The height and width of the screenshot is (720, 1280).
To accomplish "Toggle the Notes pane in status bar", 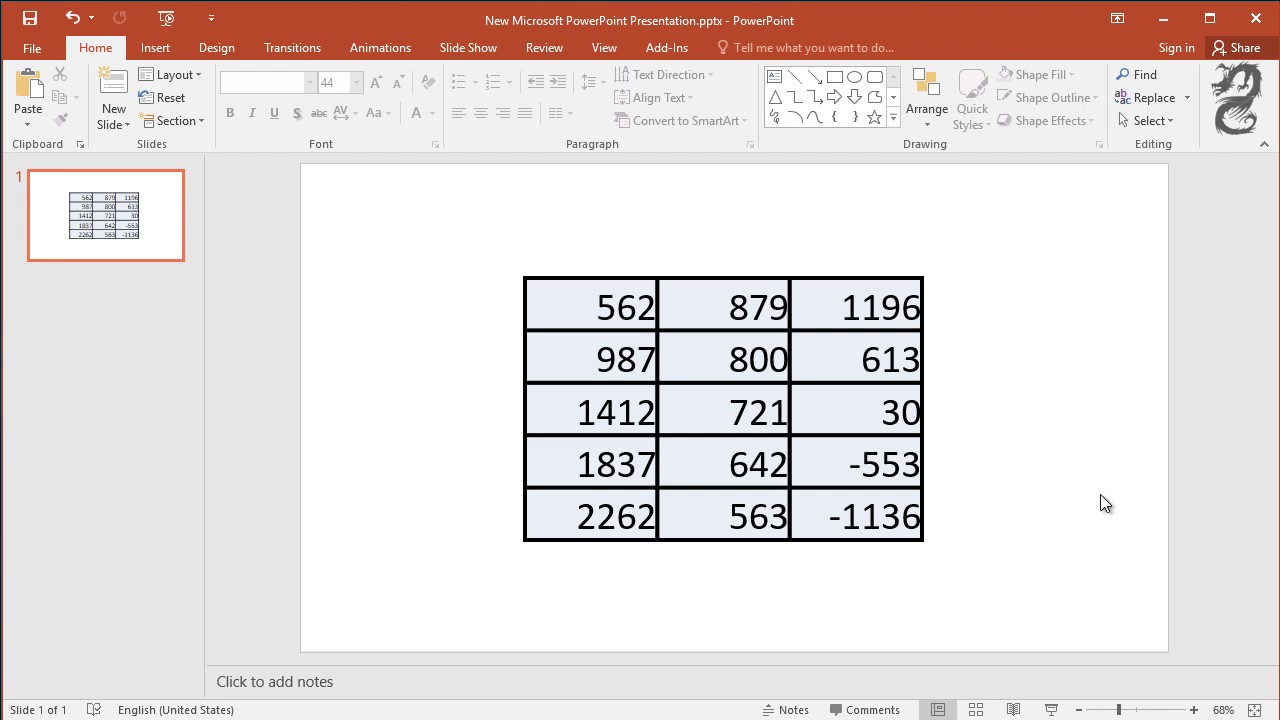I will tap(786, 710).
